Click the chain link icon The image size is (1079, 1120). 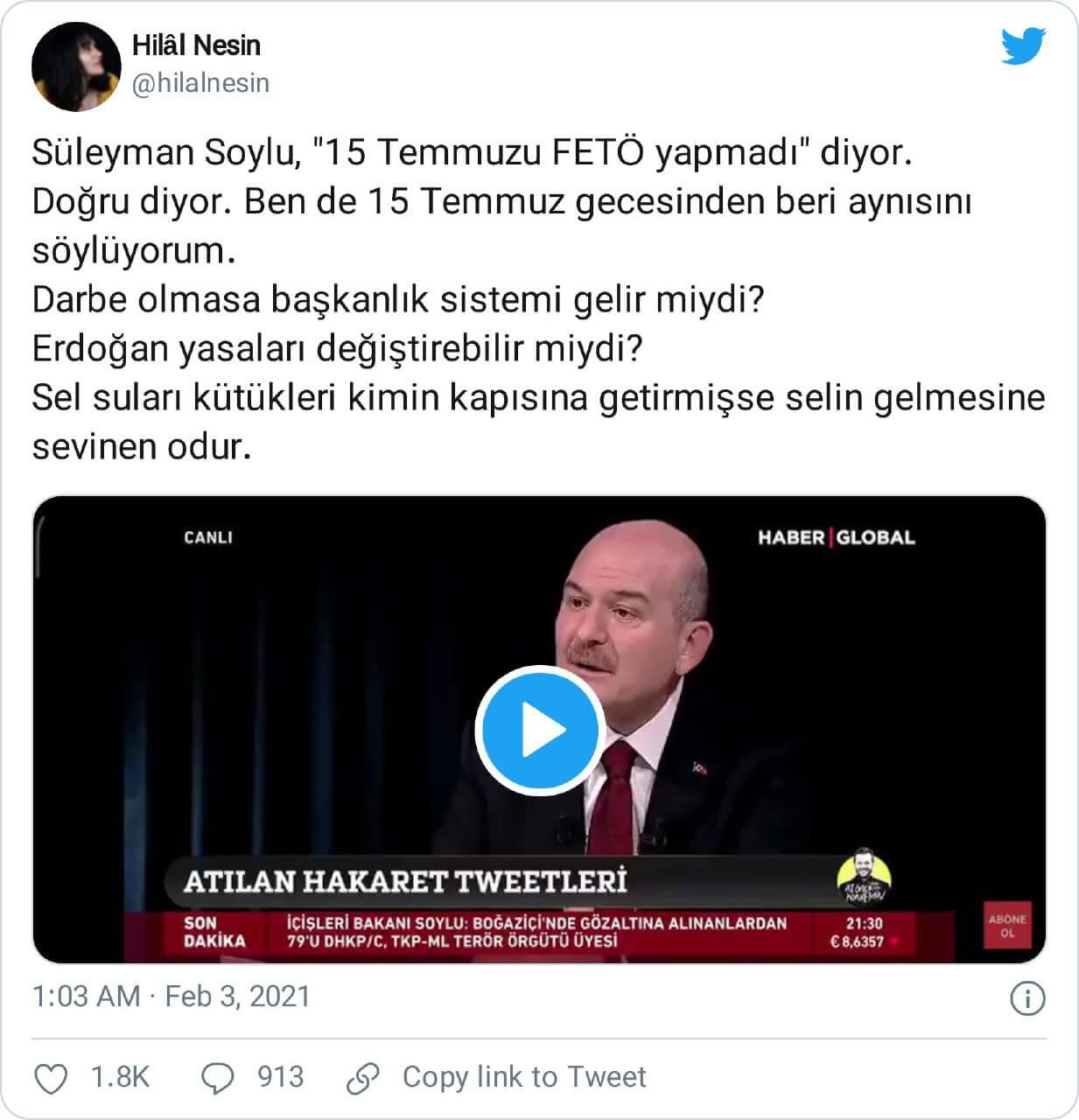[x=362, y=1078]
